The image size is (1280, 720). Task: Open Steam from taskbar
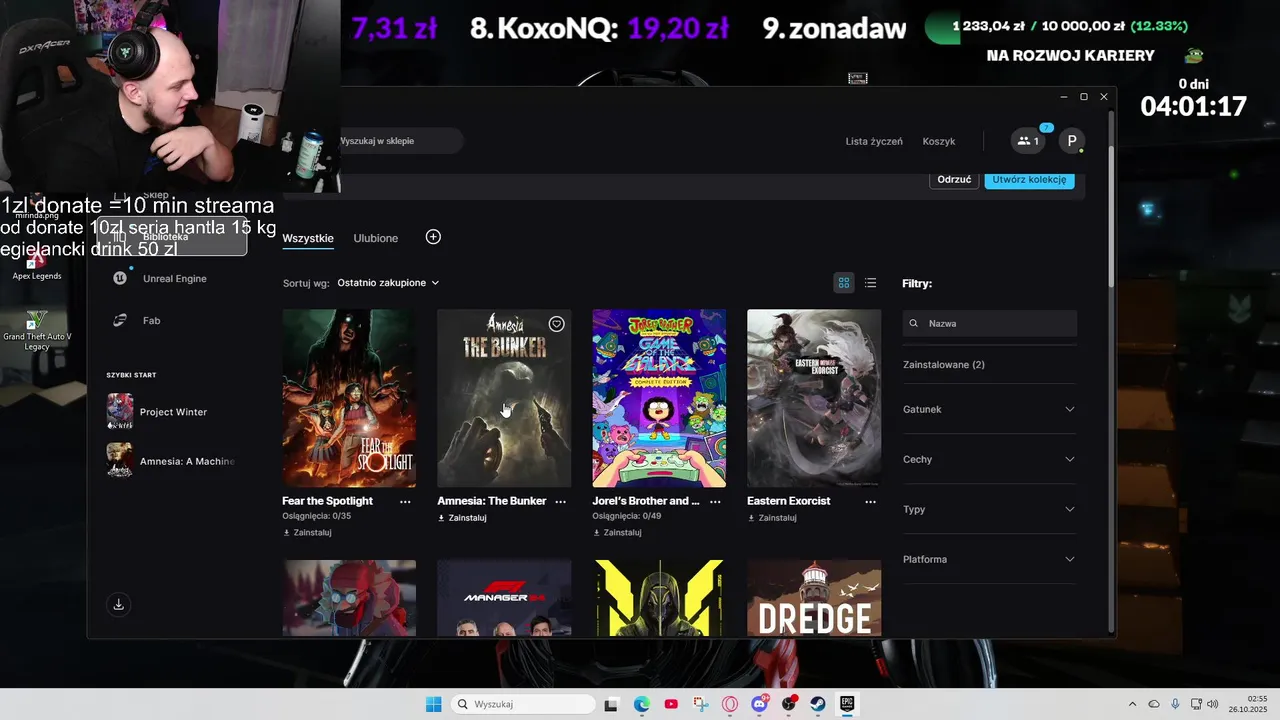pyautogui.click(x=818, y=704)
